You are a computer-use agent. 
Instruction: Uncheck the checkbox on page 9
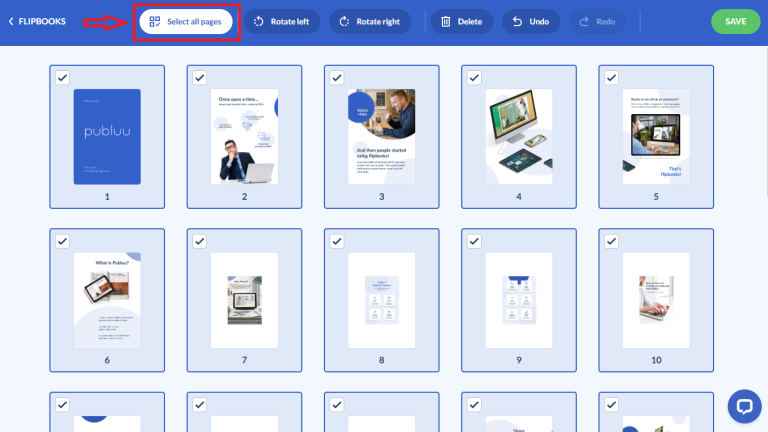[474, 241]
